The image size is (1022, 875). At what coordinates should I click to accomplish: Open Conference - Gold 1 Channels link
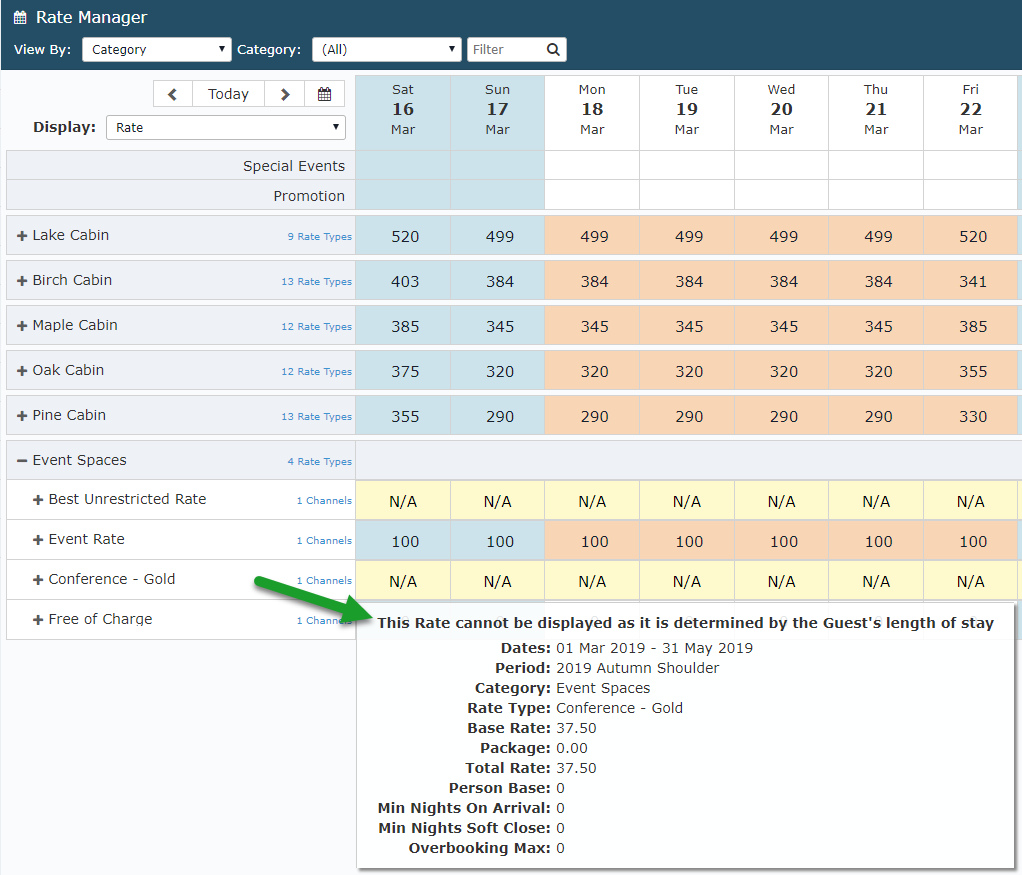pyautogui.click(x=324, y=580)
